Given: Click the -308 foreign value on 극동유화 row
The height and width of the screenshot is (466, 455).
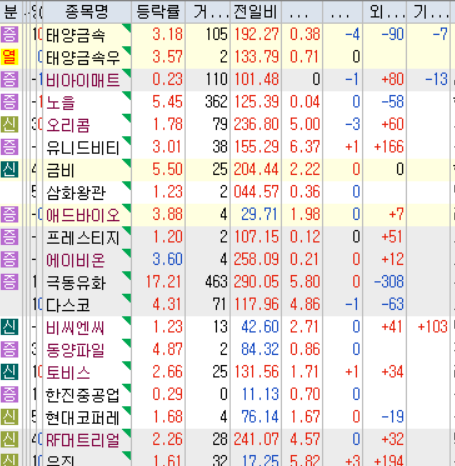Looking at the screenshot, I should click(389, 282).
